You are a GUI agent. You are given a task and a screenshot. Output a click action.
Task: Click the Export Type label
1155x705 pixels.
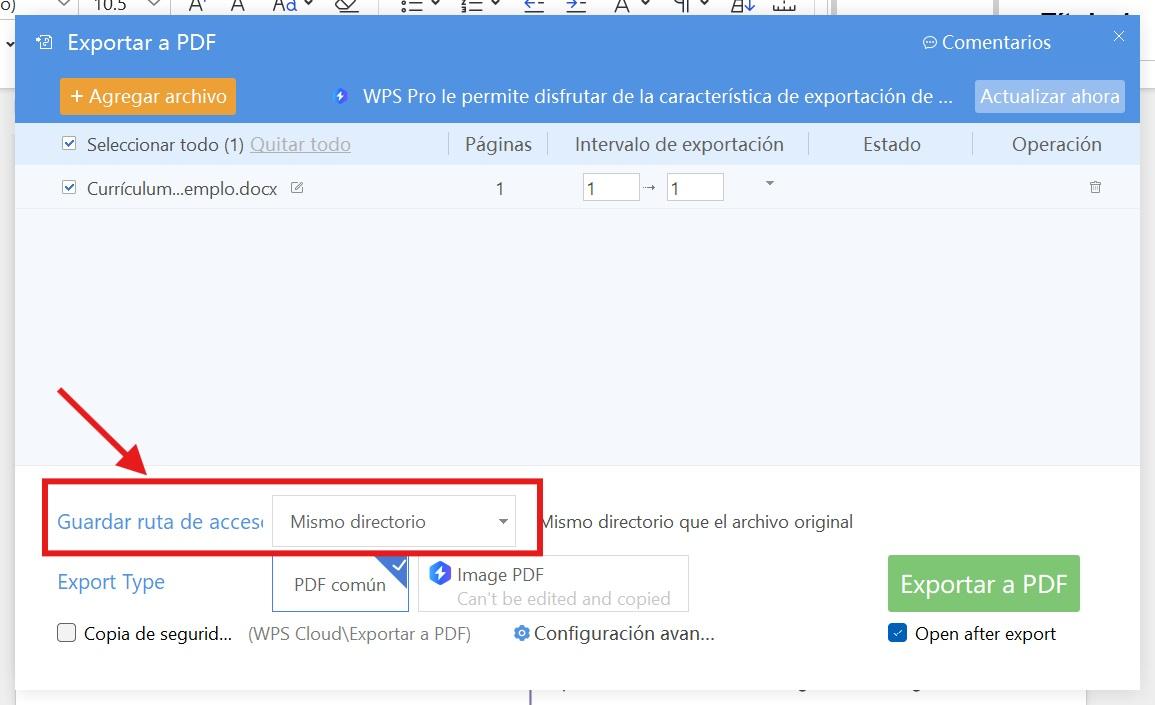click(111, 582)
